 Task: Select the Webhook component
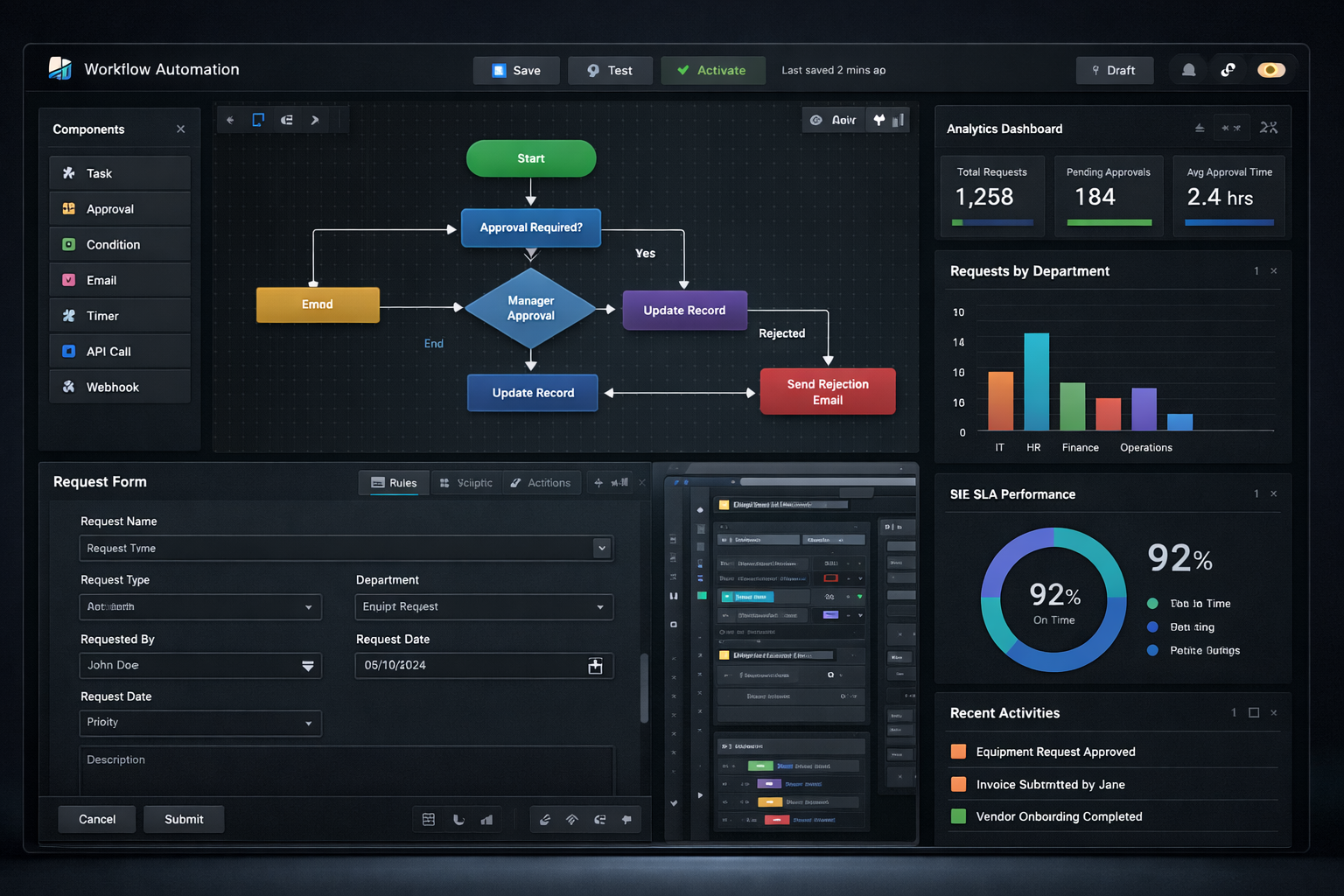[x=119, y=386]
